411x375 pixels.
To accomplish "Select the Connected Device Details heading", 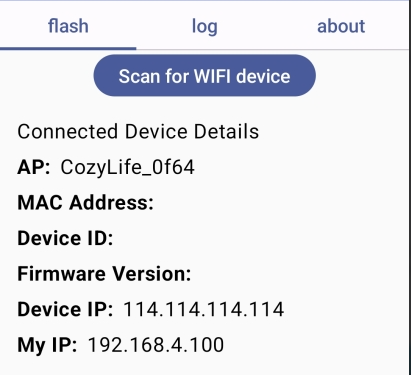I will (138, 131).
